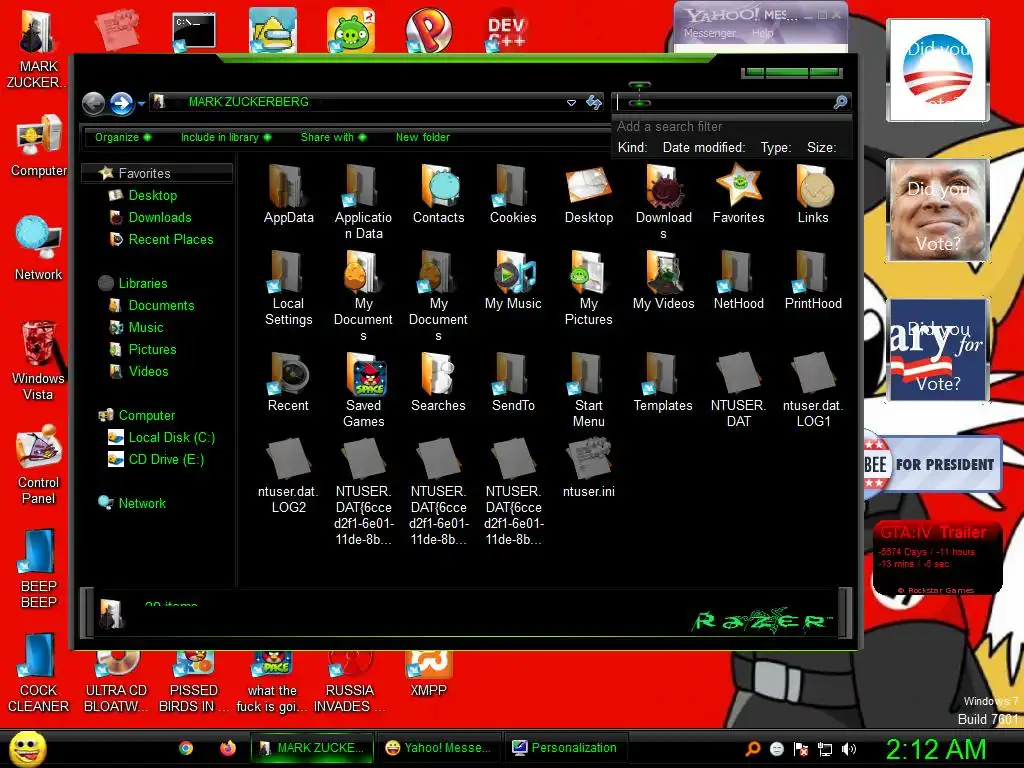Open the My Music folder

(x=513, y=280)
